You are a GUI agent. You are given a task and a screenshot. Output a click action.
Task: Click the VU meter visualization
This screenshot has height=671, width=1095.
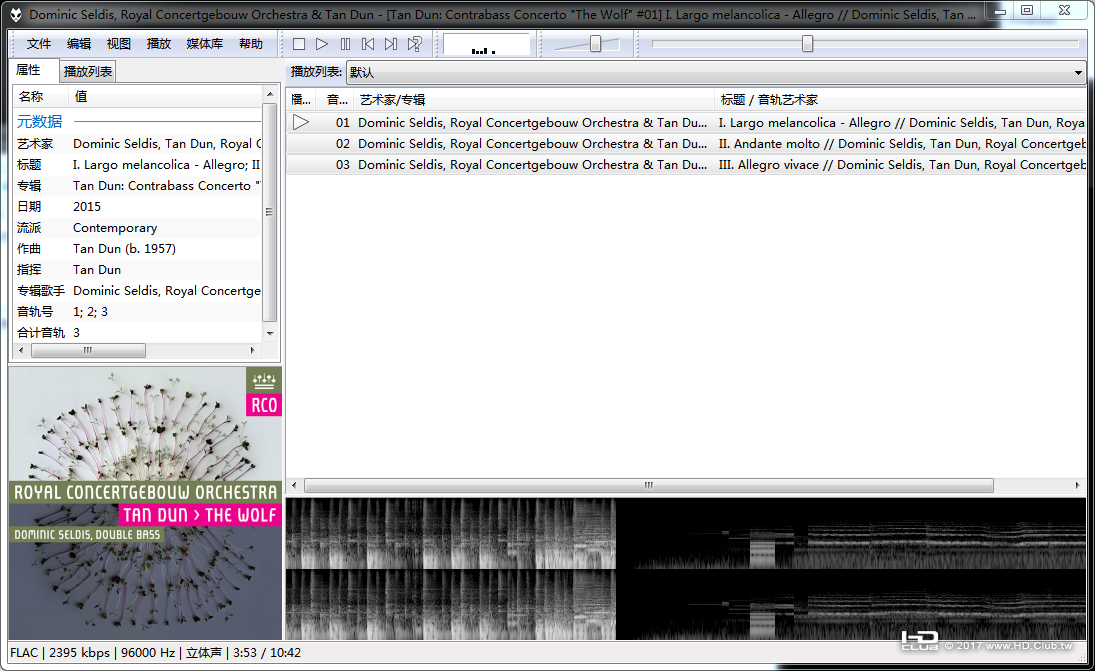pyautogui.click(x=486, y=44)
